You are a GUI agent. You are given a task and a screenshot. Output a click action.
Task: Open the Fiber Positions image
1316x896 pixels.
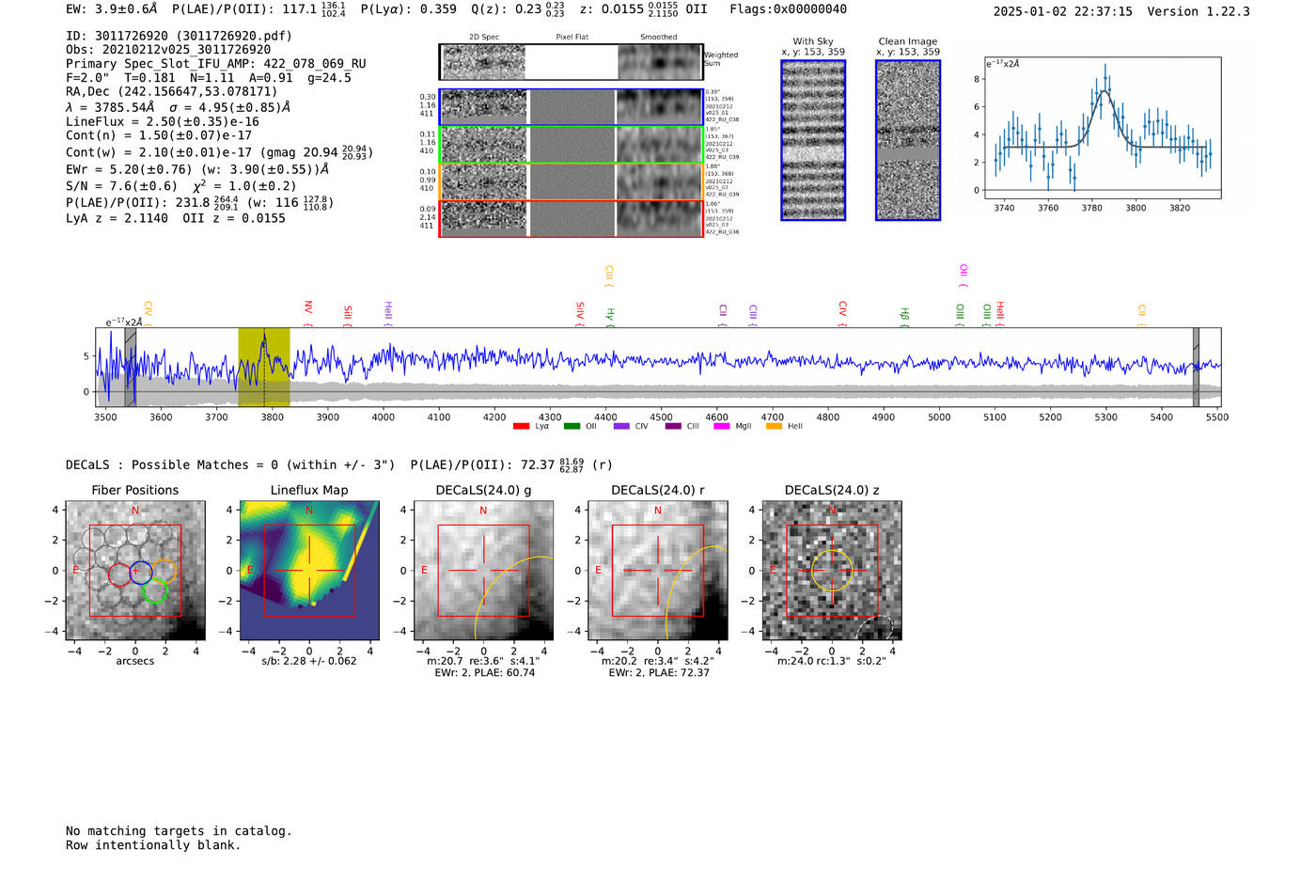click(x=135, y=571)
